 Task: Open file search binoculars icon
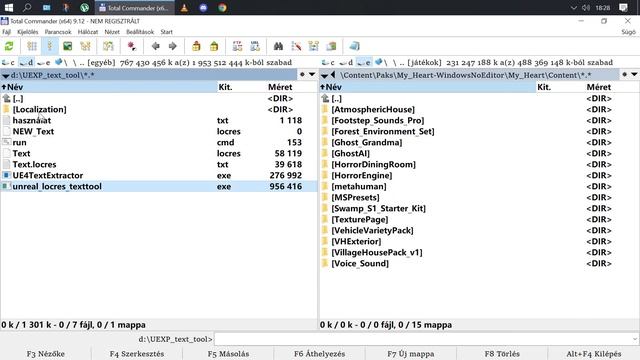[278, 46]
